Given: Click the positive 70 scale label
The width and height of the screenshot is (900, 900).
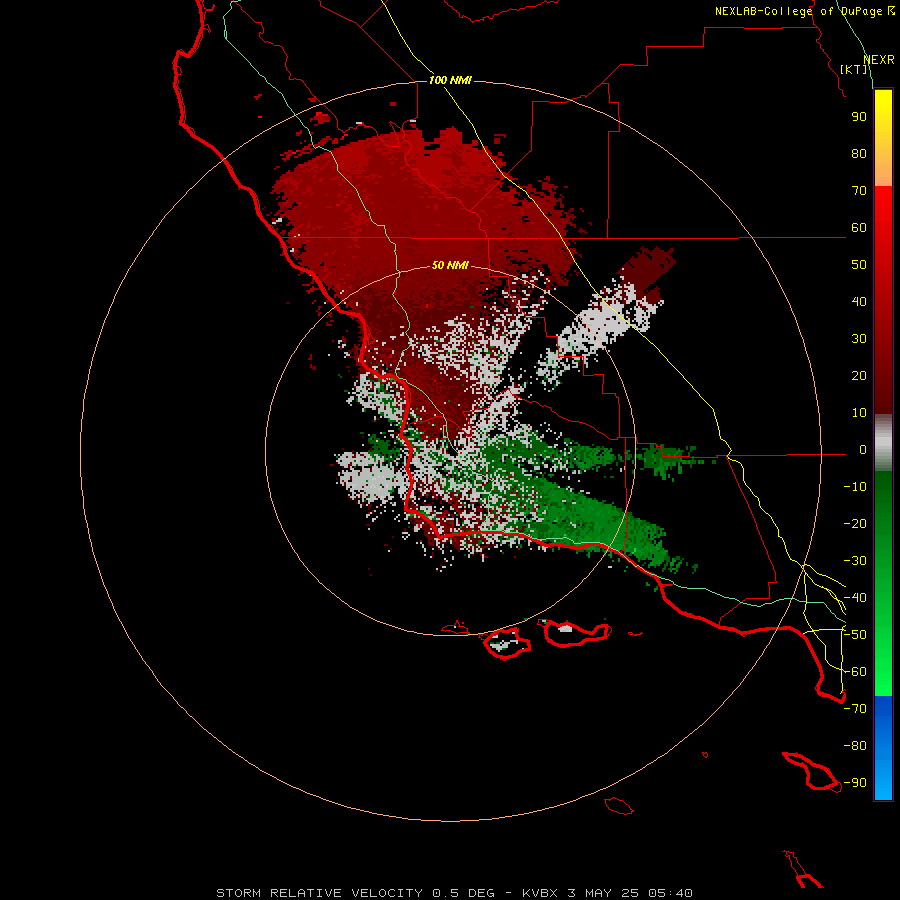Looking at the screenshot, I should tap(859, 191).
